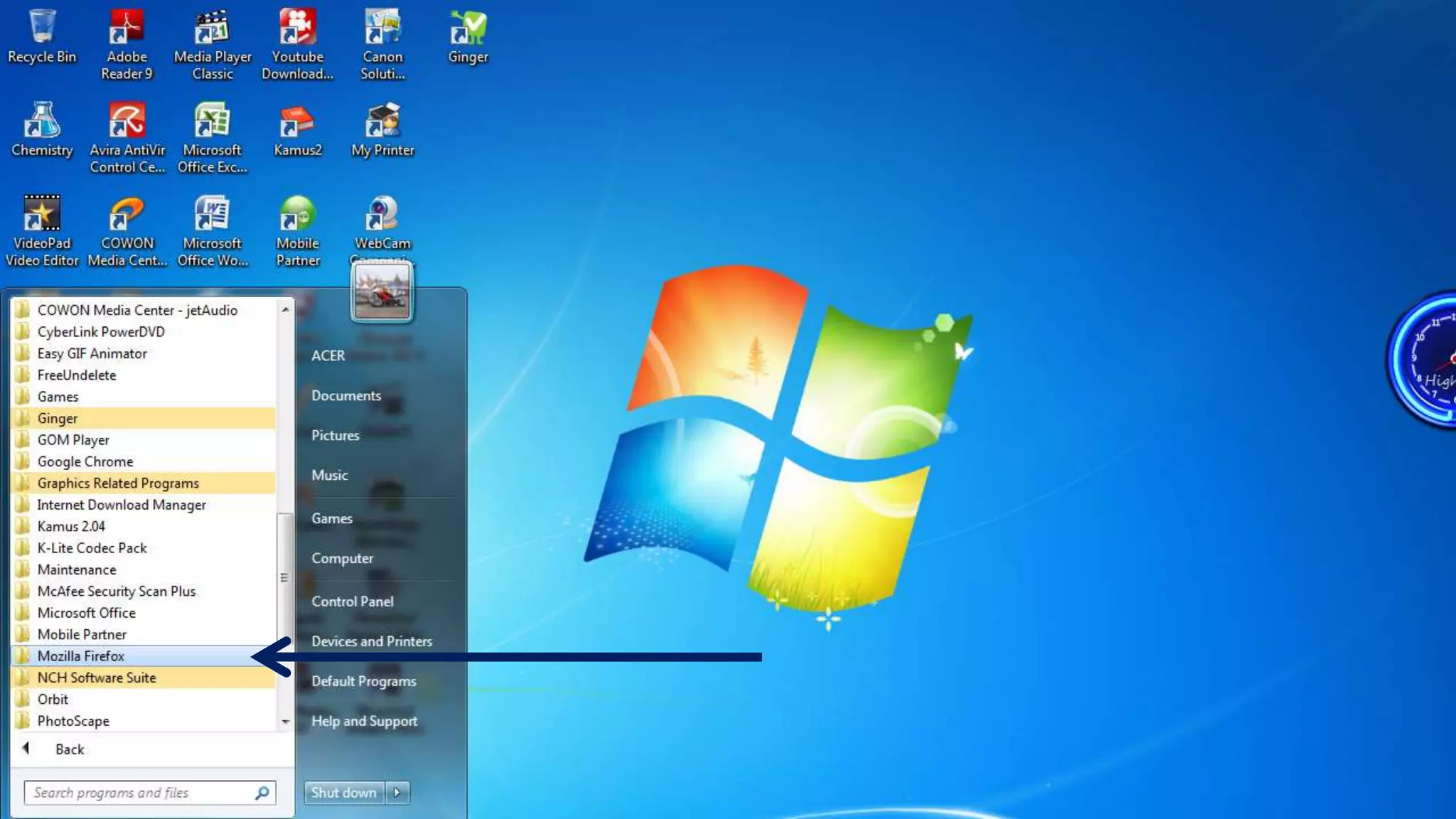Open the Shut down options arrow
The height and width of the screenshot is (819, 1456).
397,792
